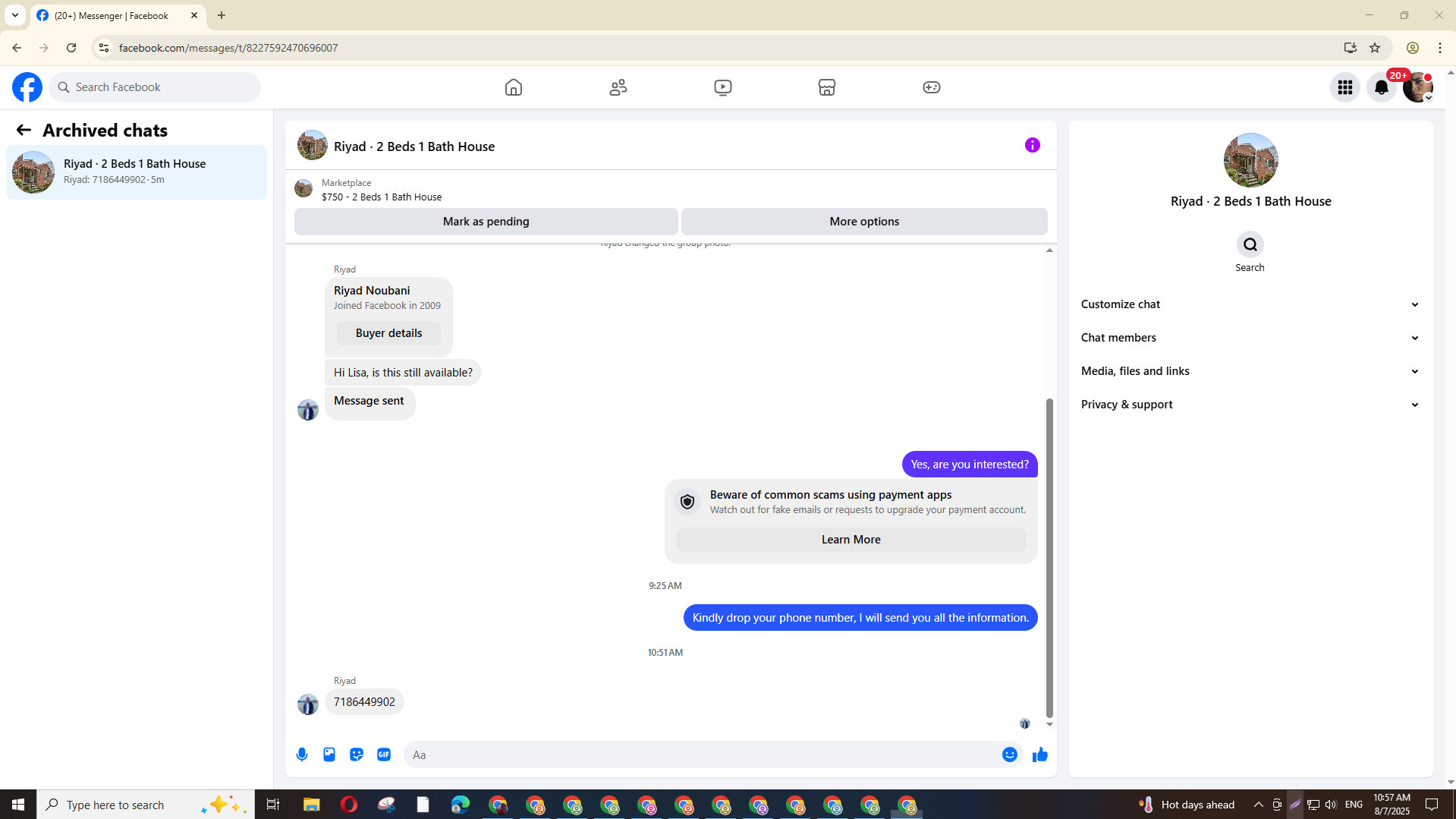The width and height of the screenshot is (1456, 819).
Task: Attach a file with the photo icon
Action: 329,754
